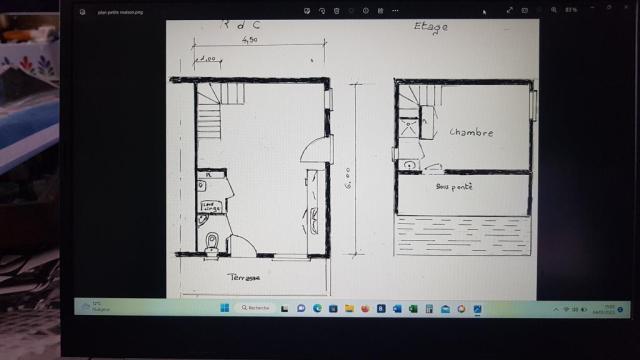Expand the hidden system tray icons chevron

(x=556, y=310)
